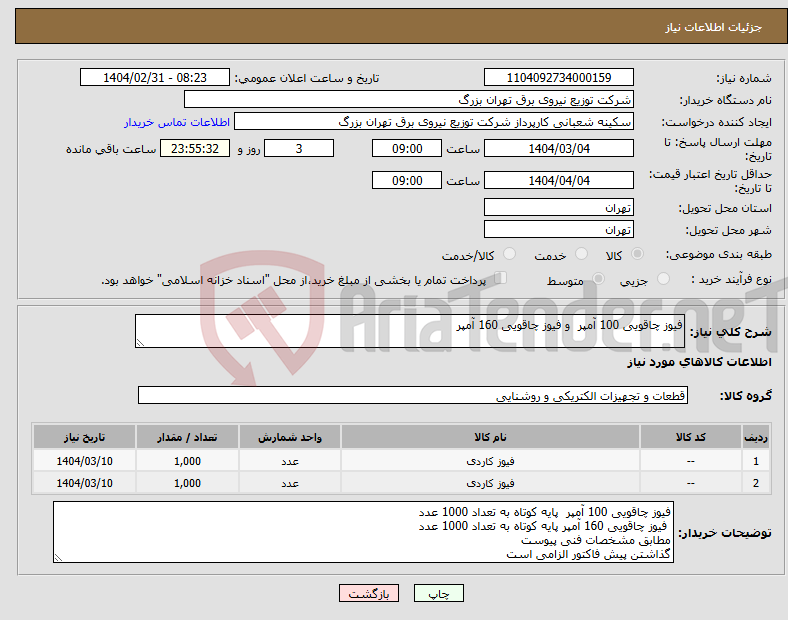Click price validity time 09:00 field
Screen dimensions: 788x620
tap(407, 180)
